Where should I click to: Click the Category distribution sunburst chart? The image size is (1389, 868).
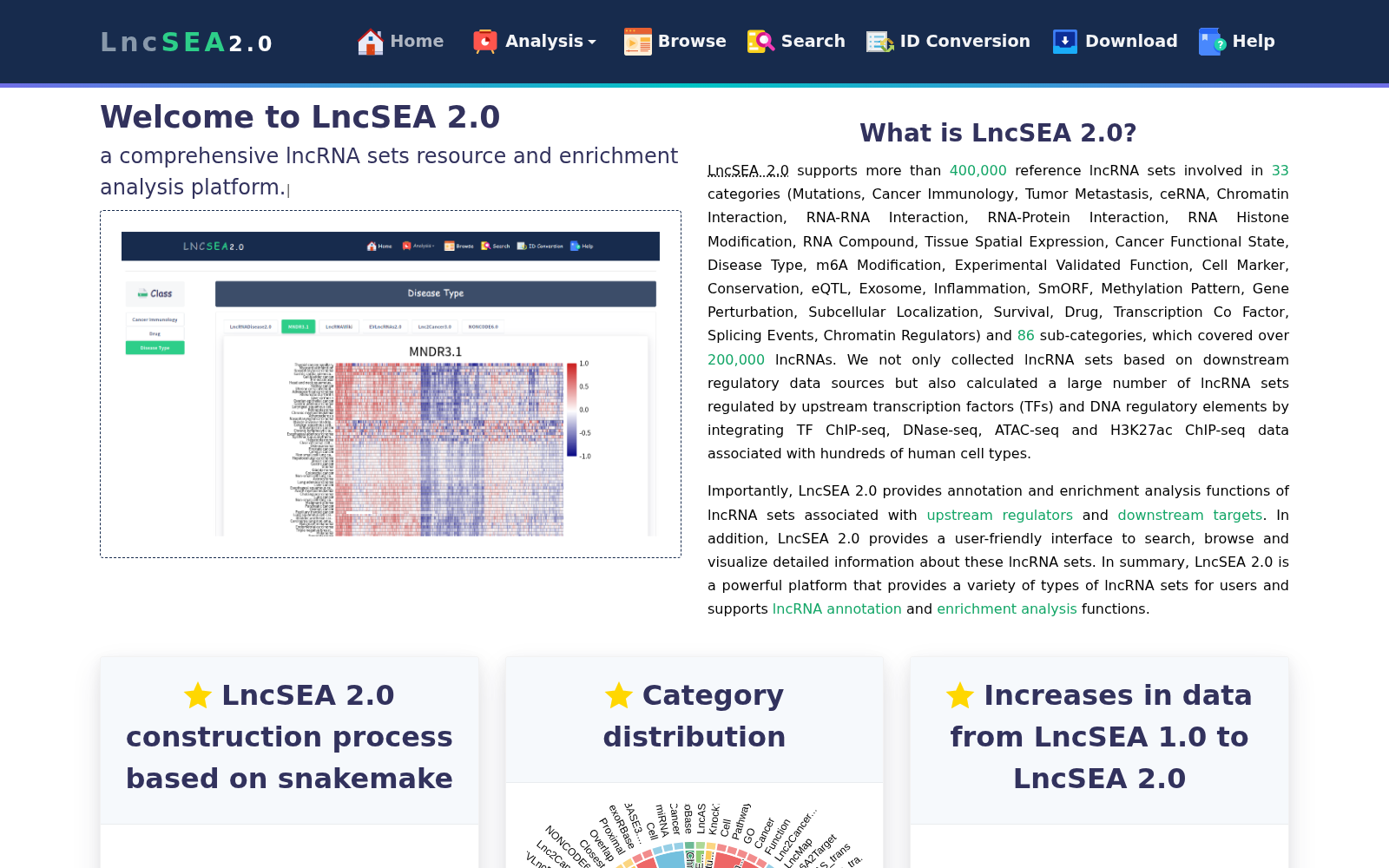tap(694, 833)
